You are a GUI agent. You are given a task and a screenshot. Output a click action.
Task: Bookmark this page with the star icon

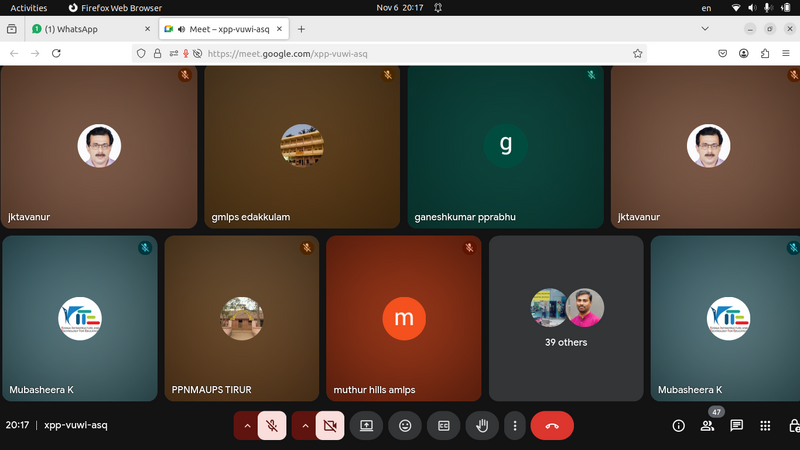[x=637, y=53]
